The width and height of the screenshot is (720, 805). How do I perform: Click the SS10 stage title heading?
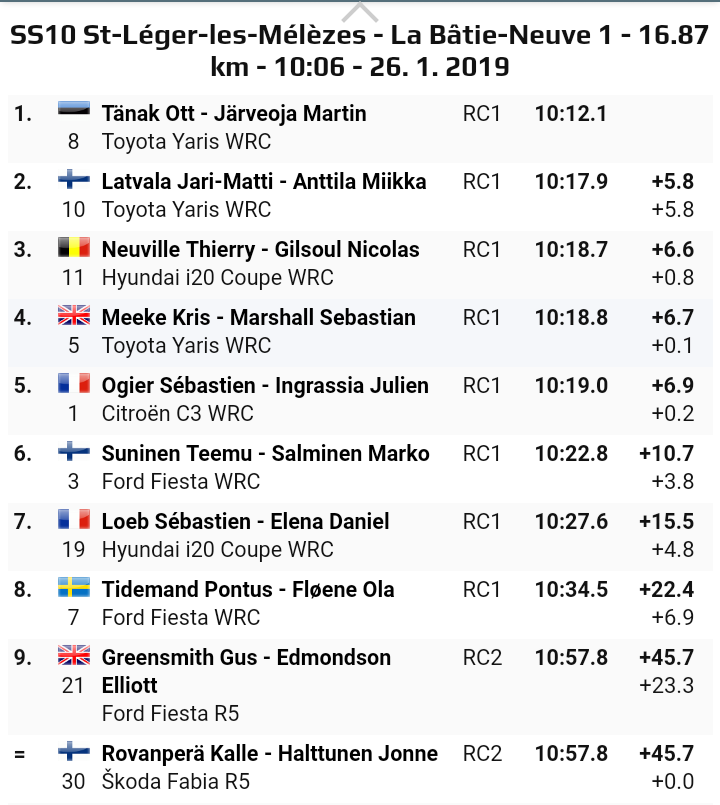click(360, 52)
